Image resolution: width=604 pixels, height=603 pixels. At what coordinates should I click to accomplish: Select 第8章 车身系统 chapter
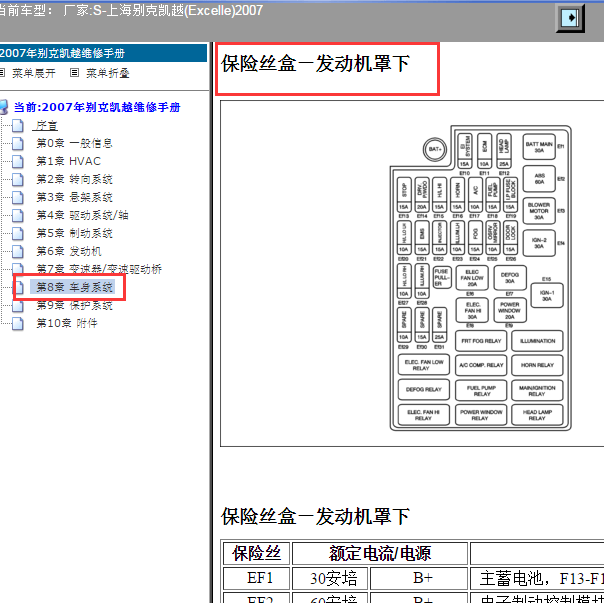[x=74, y=287]
